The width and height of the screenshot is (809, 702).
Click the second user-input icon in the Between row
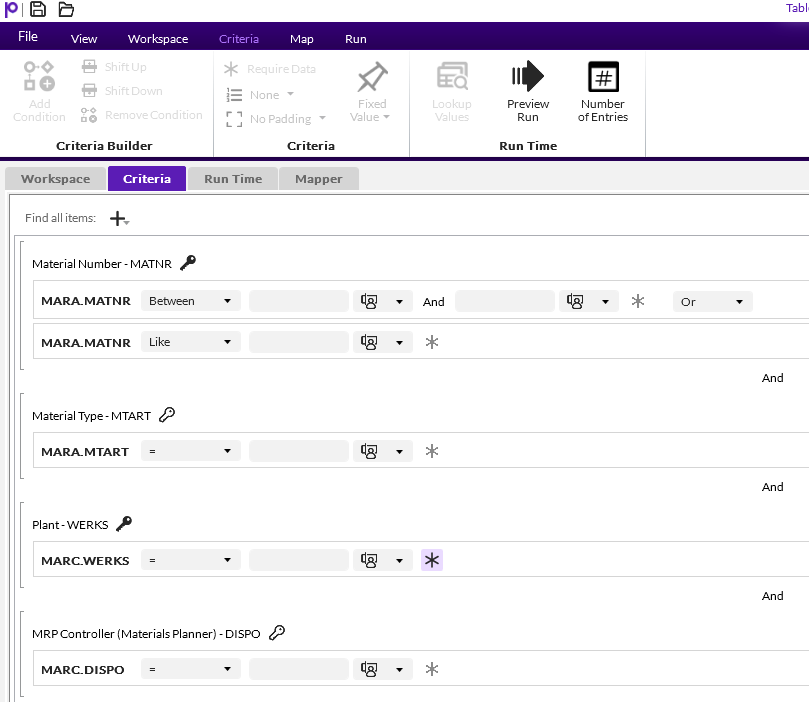click(575, 301)
